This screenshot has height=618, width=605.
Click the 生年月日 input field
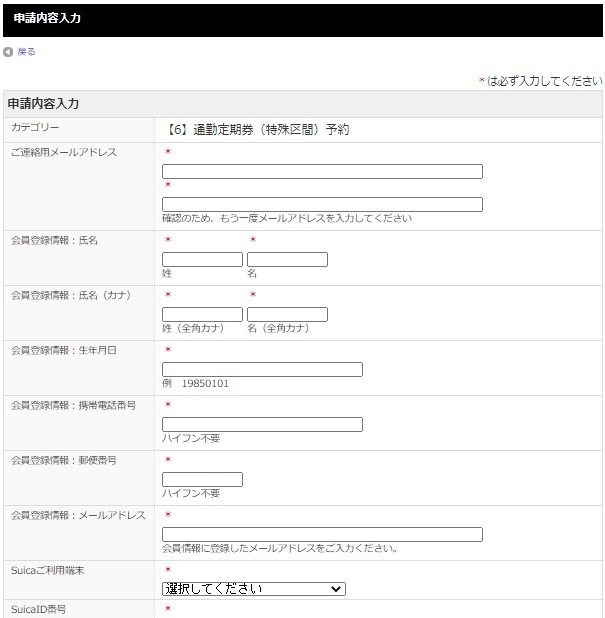[x=262, y=369]
